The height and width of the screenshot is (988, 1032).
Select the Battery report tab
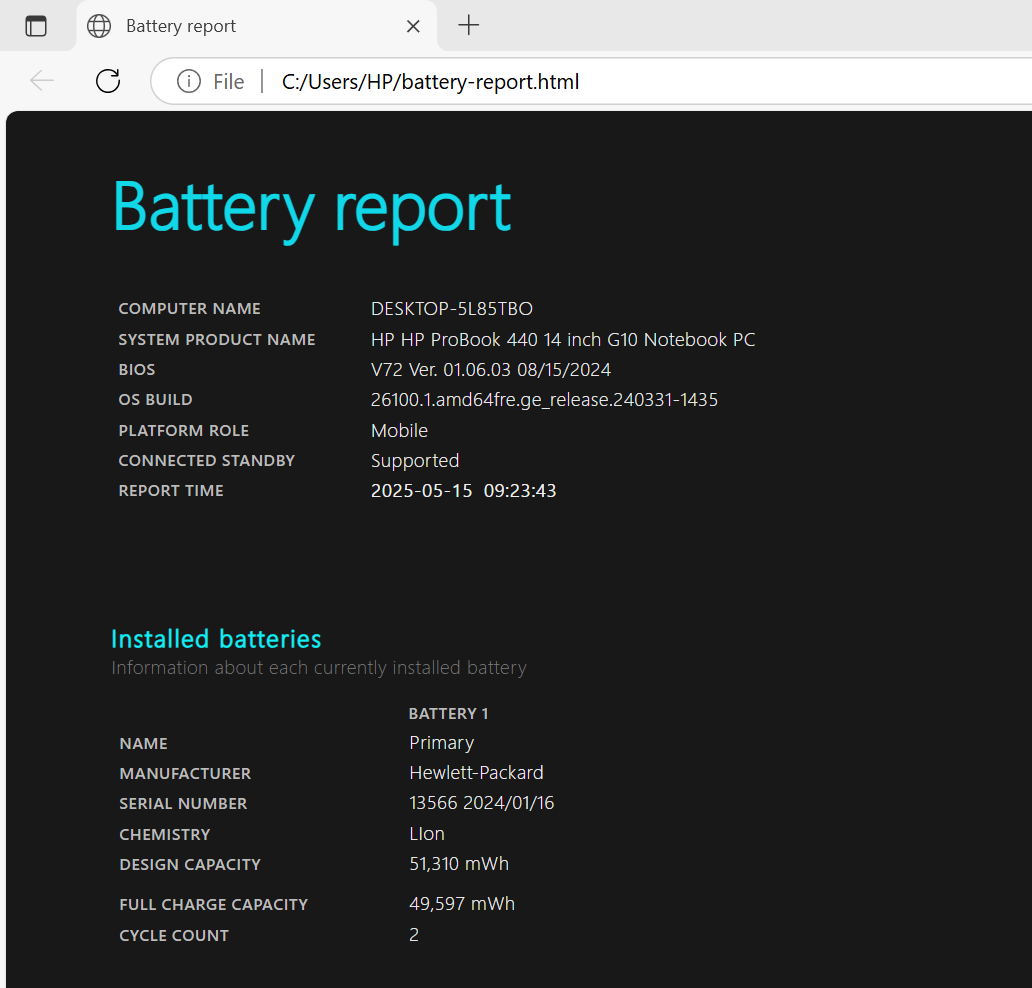coord(240,26)
